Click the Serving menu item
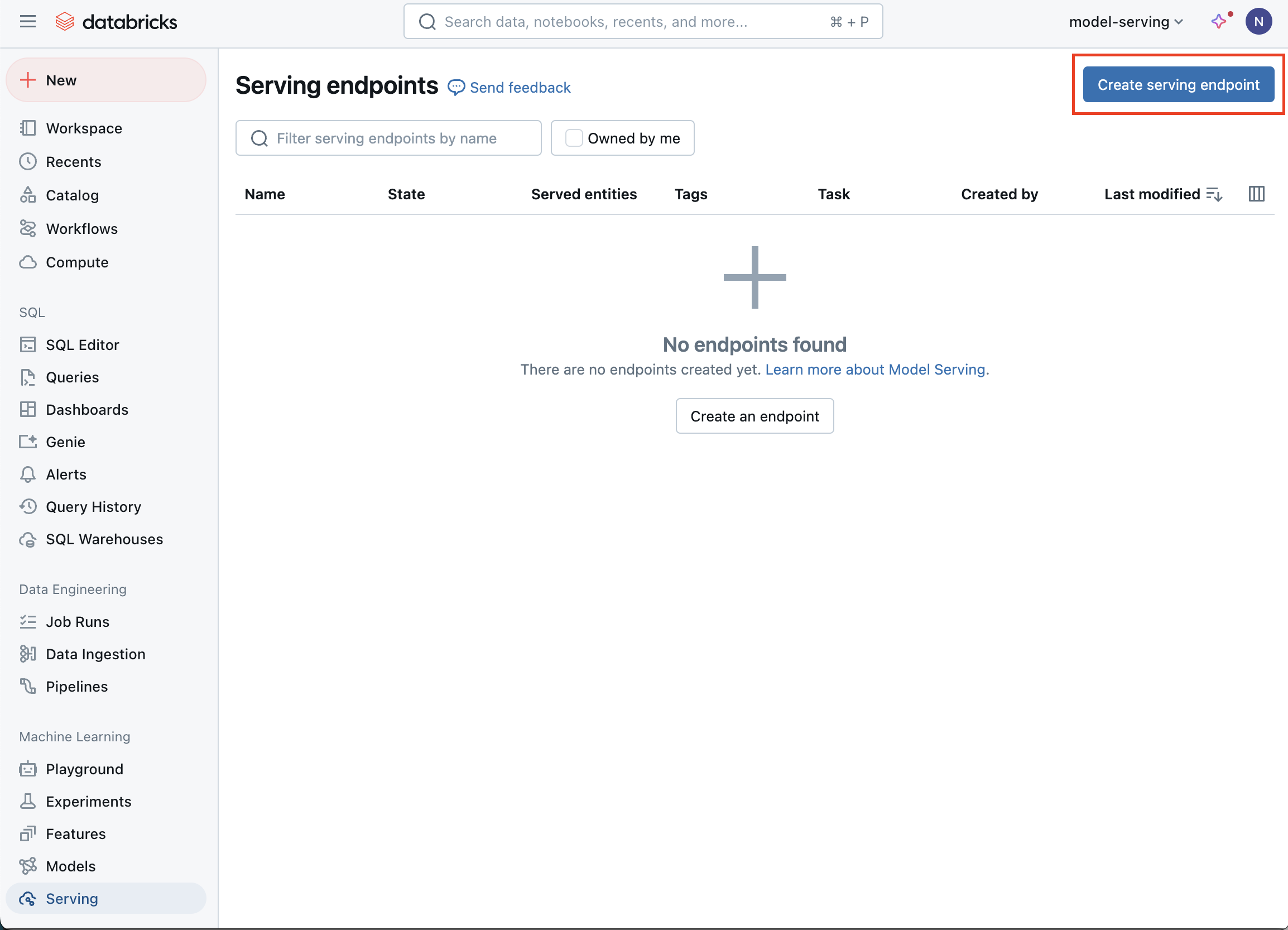 coord(71,898)
